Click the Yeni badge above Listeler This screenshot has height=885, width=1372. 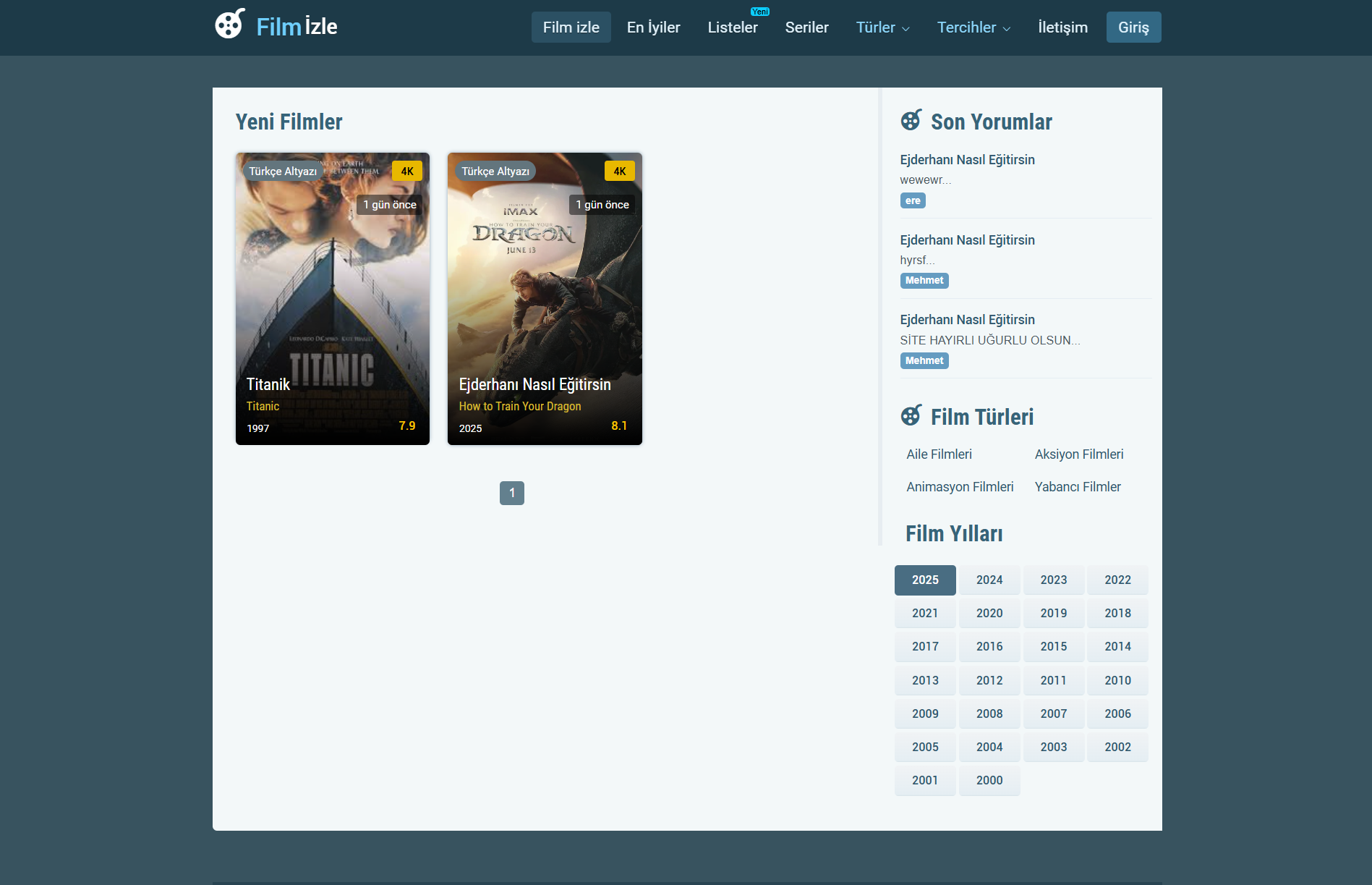759,12
